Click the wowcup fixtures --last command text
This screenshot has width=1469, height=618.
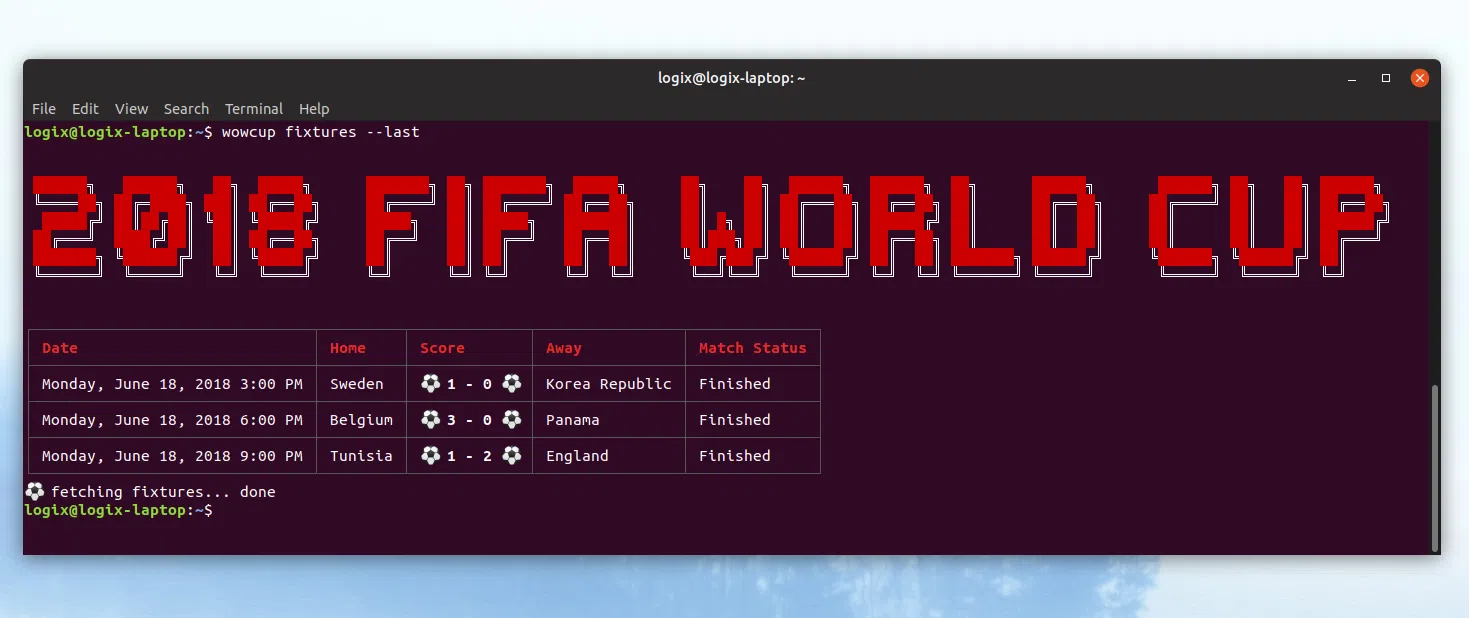[321, 132]
